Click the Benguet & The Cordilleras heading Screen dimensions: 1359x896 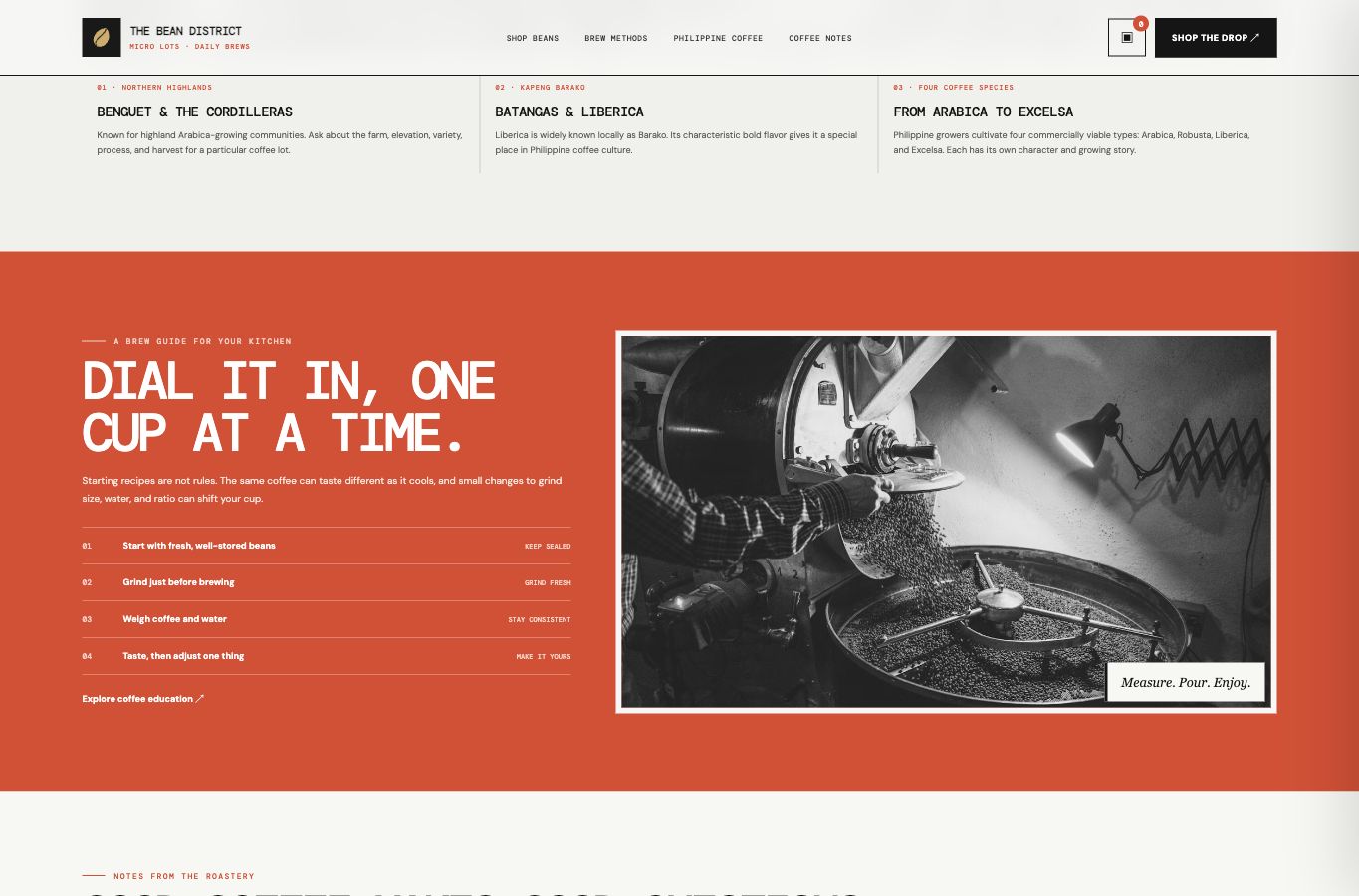(x=195, y=112)
